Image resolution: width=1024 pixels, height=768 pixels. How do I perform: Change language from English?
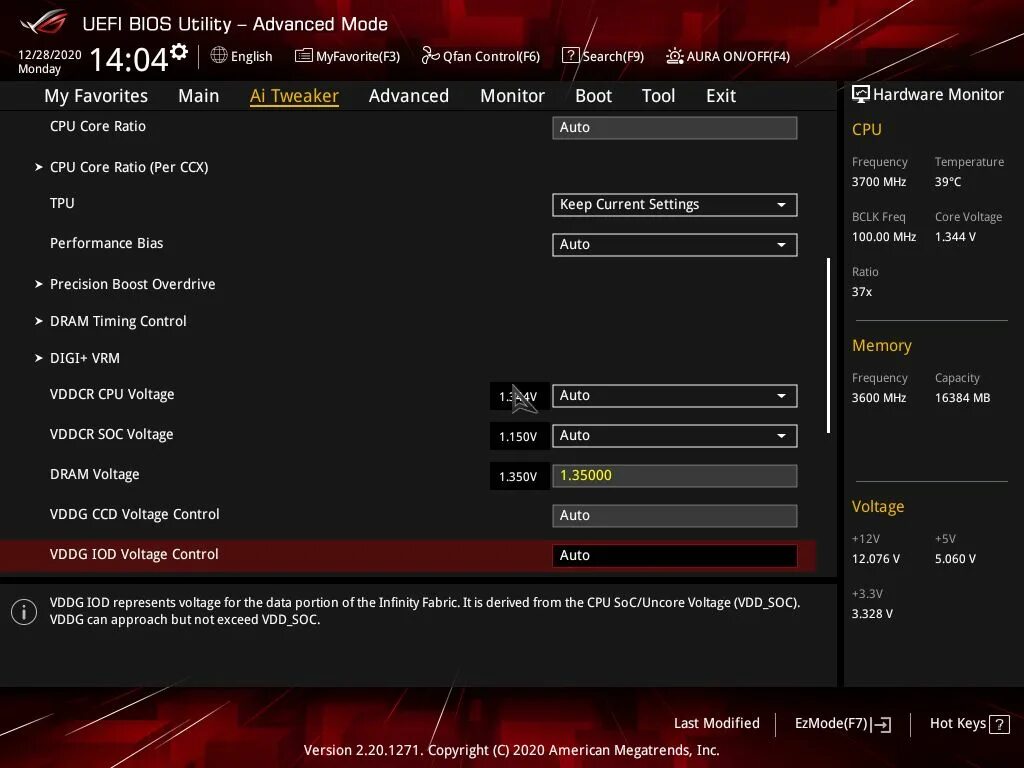[251, 56]
